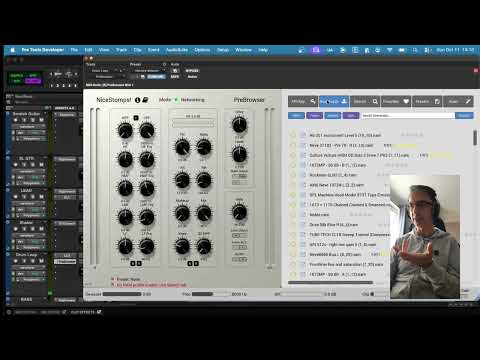Screen dimensions: 480x360
Task: Solo the Scratch Guitar track
Action: (33, 120)
